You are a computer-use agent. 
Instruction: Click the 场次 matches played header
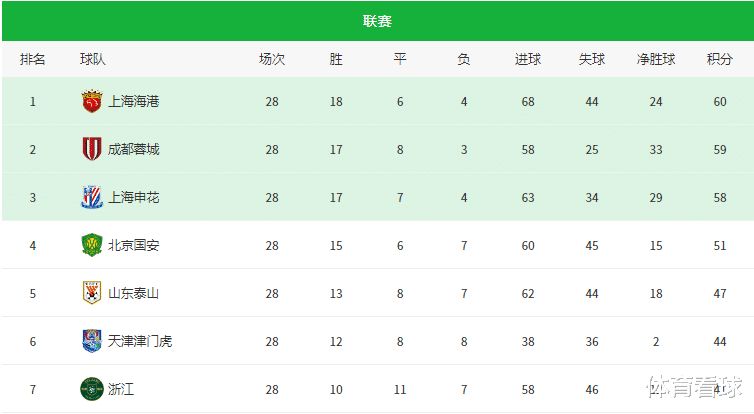[272, 59]
